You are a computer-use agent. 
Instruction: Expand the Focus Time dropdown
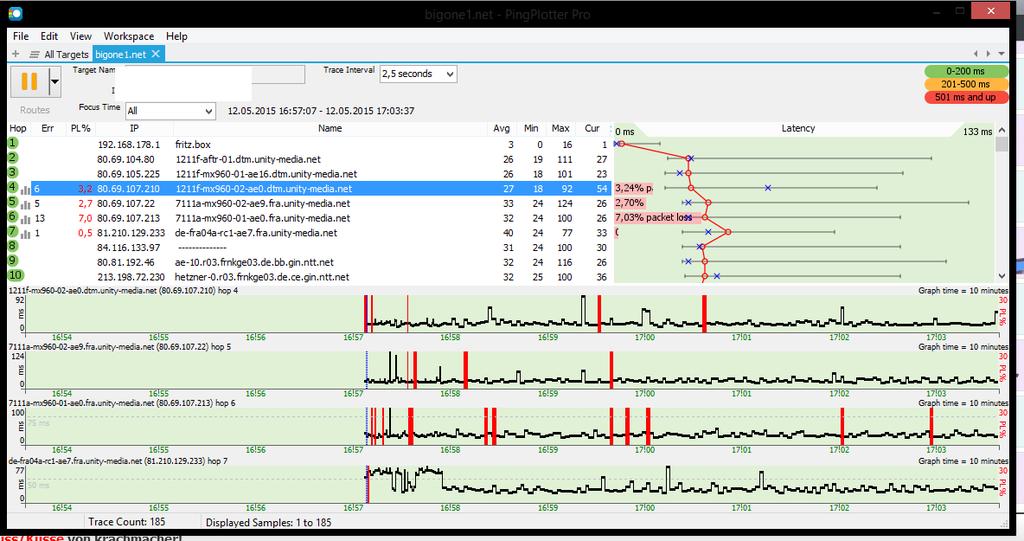pyautogui.click(x=208, y=111)
